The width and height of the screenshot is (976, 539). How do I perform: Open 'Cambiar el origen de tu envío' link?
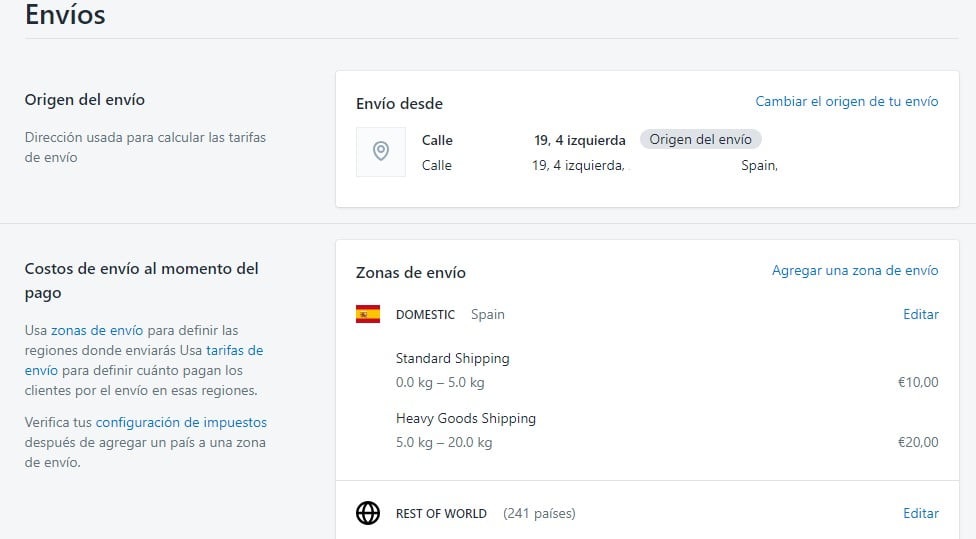[x=846, y=101]
